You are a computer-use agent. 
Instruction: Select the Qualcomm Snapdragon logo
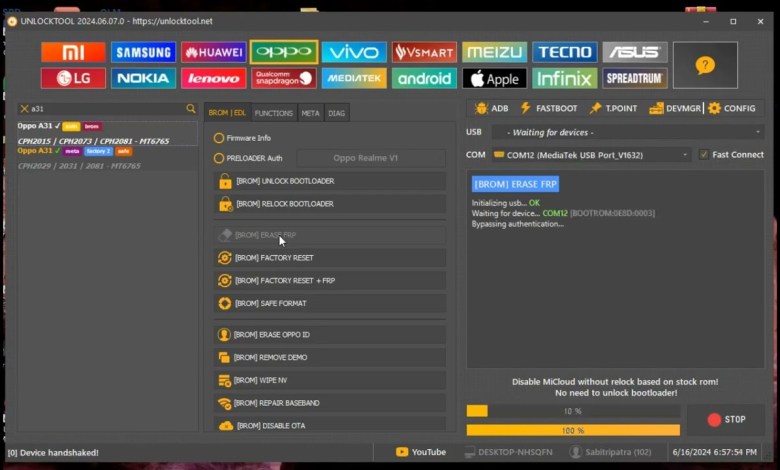click(x=284, y=78)
